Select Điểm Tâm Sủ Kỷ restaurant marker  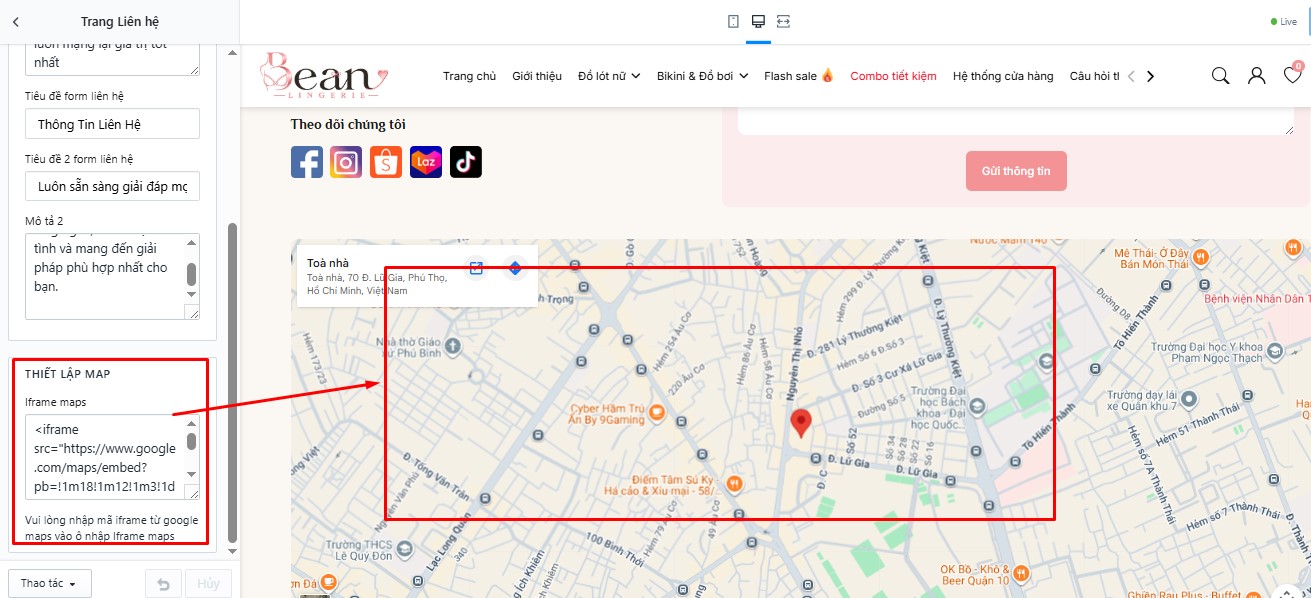point(735,483)
